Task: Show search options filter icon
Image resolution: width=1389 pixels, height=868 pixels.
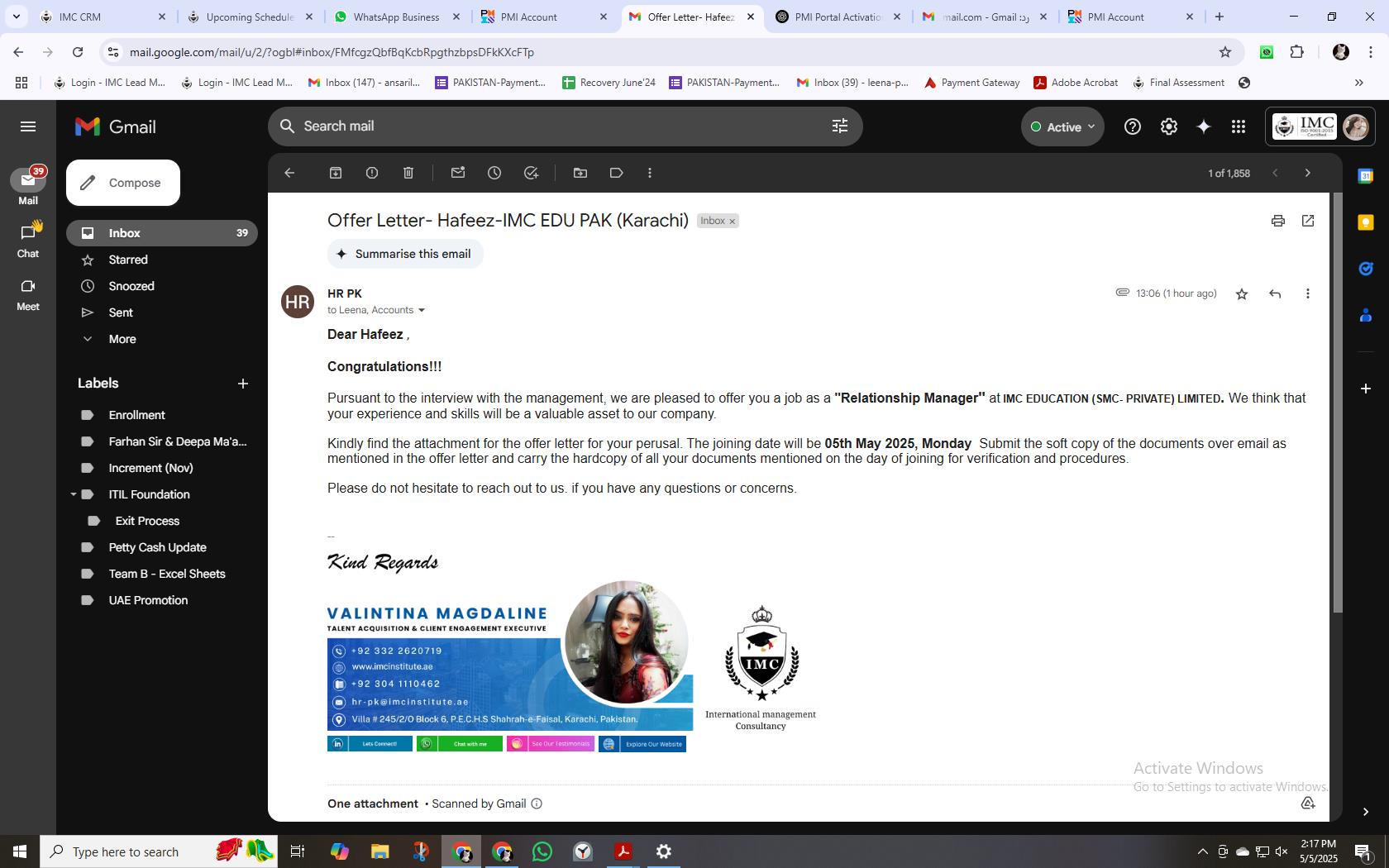Action: tap(840, 126)
